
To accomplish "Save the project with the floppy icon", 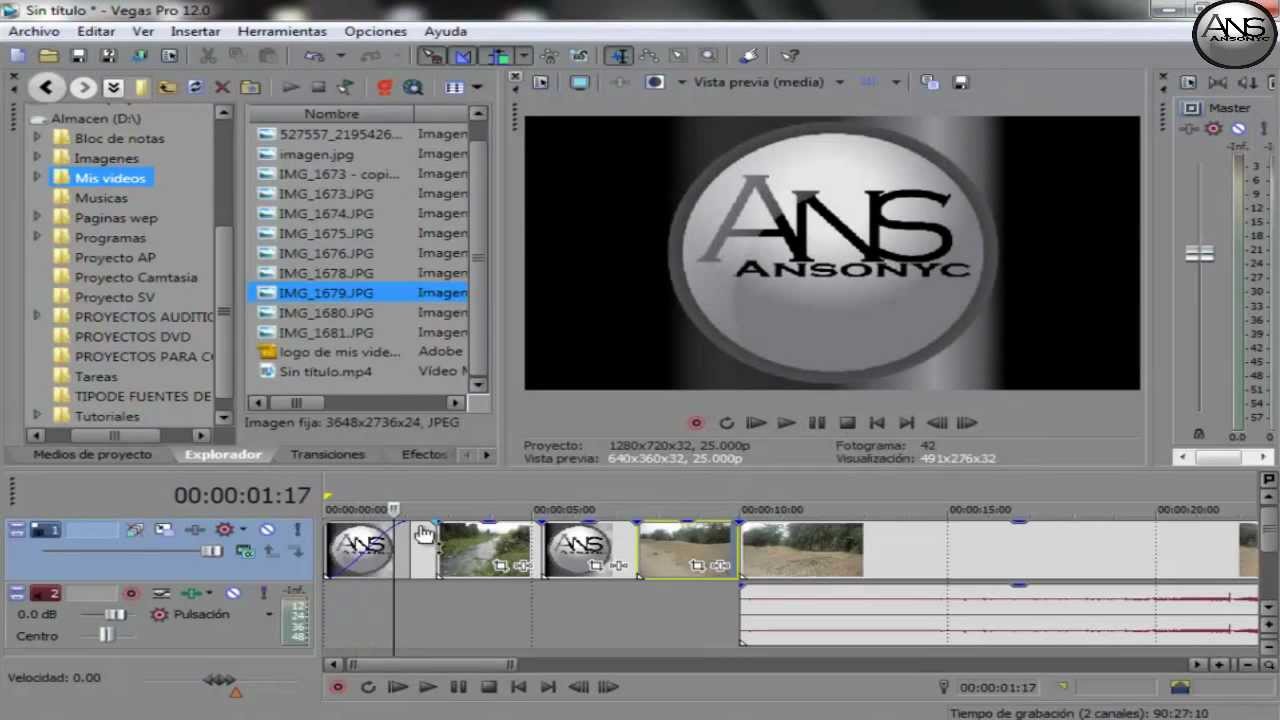I will (x=79, y=57).
